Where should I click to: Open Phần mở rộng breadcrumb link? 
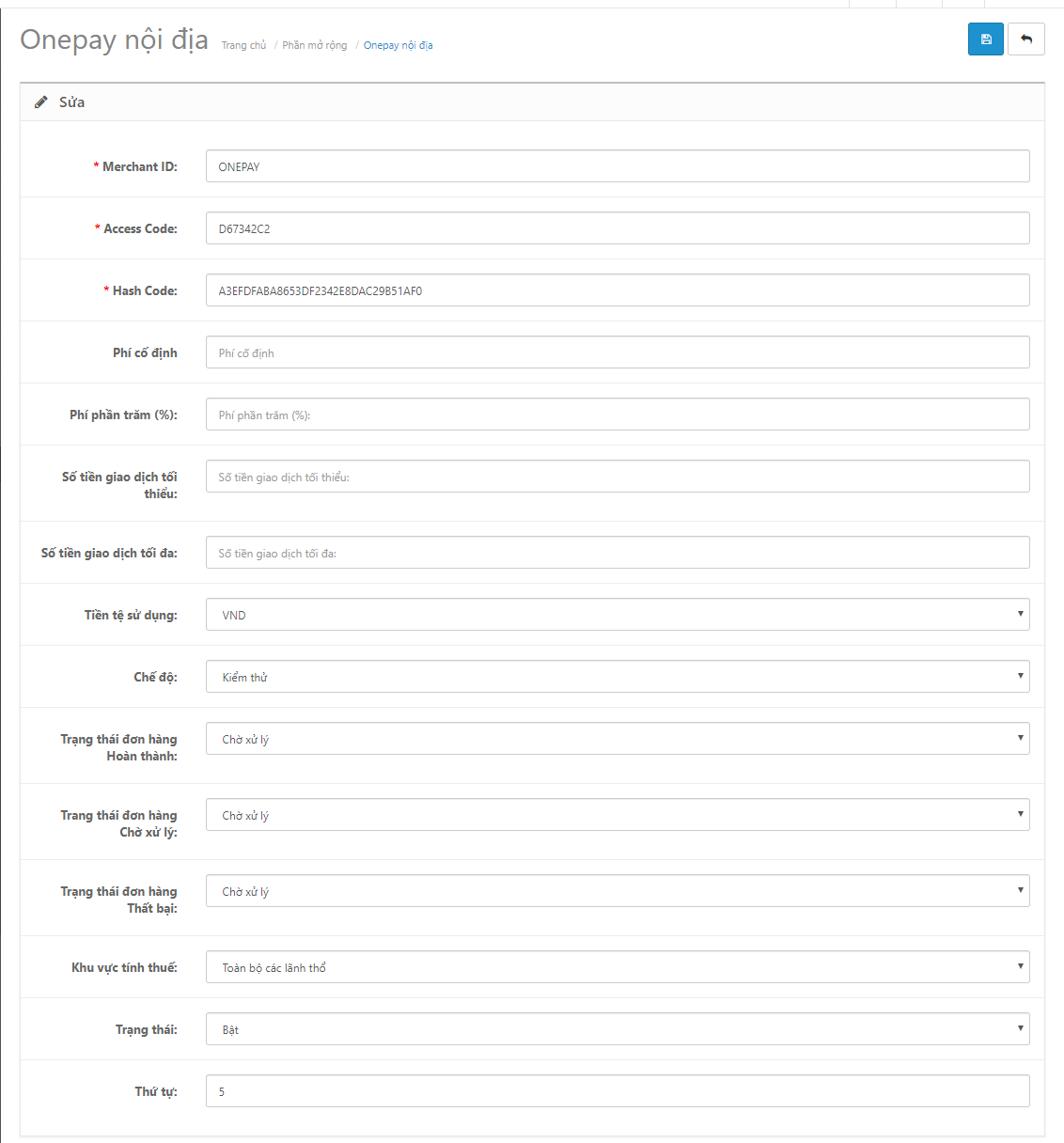pos(314,45)
